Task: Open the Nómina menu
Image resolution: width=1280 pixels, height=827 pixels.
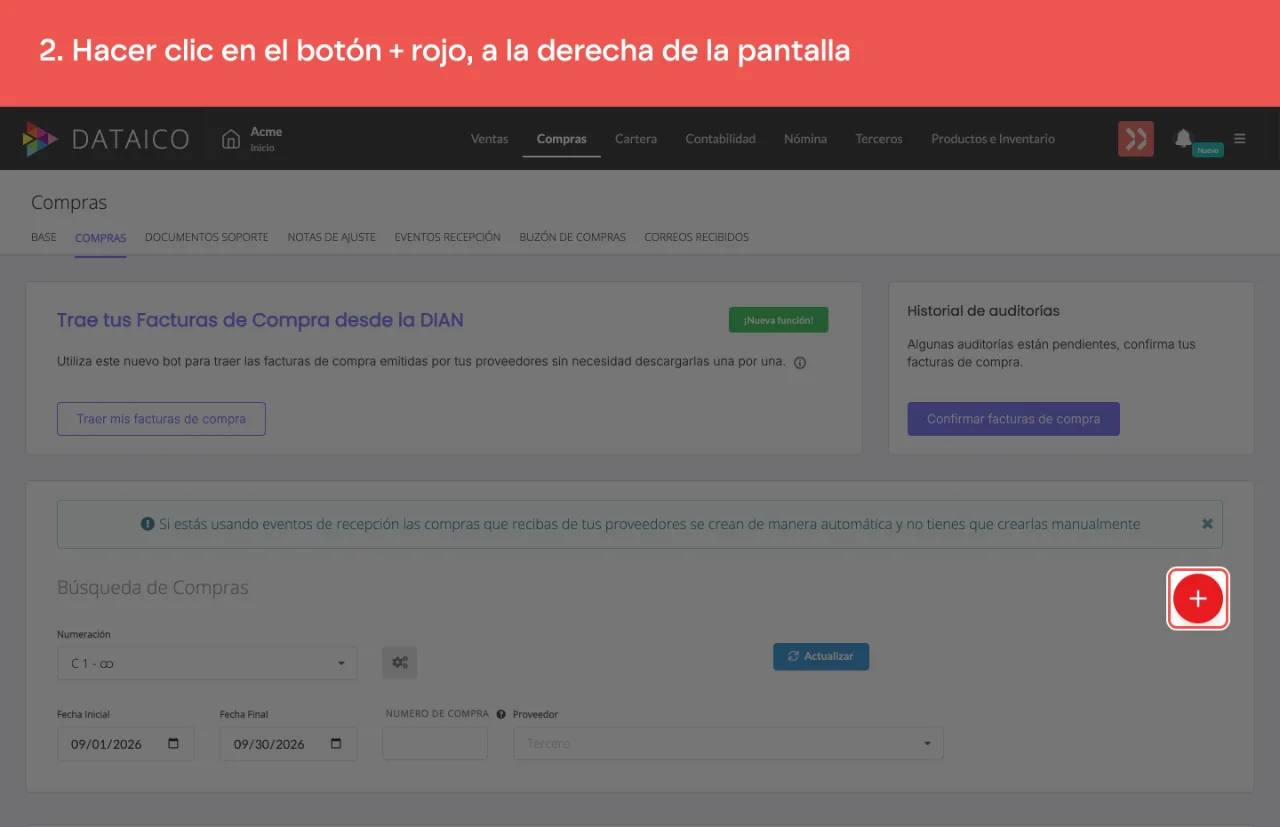Action: (x=805, y=139)
